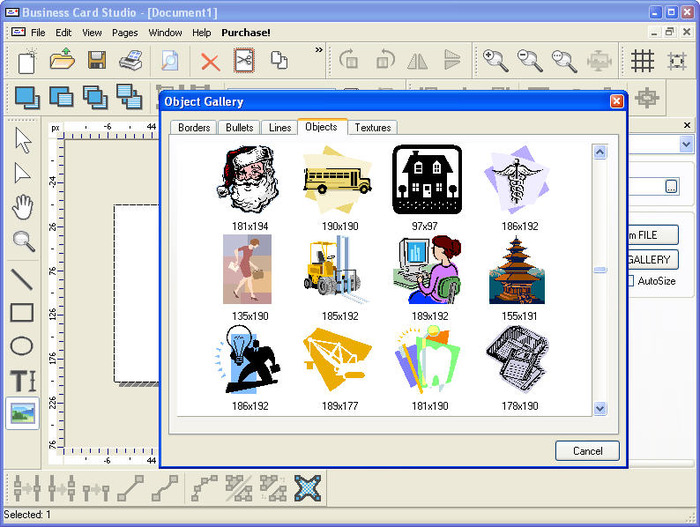Screen dimensions: 700x527
Task: Close the right side panel
Action: (687, 125)
